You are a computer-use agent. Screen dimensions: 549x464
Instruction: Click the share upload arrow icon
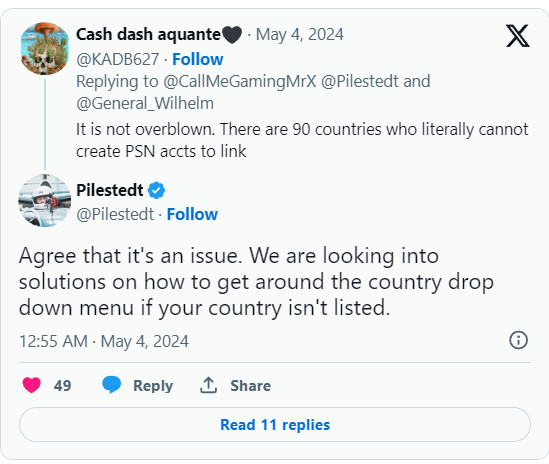click(208, 385)
